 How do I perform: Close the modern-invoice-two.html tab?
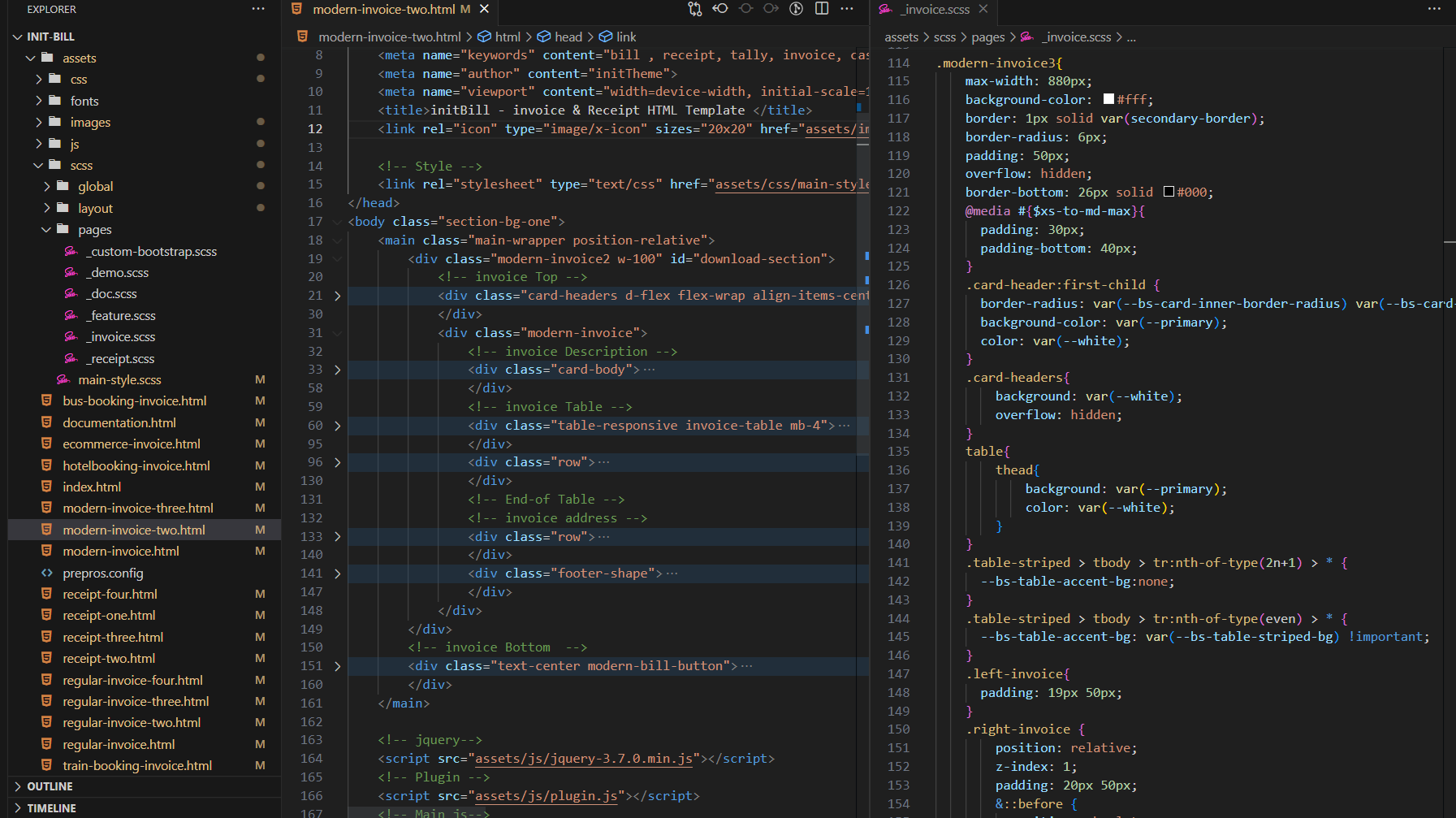click(485, 9)
